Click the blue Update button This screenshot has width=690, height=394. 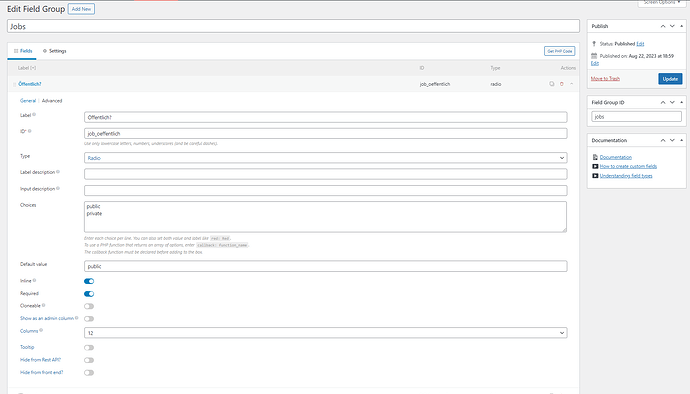[x=670, y=79]
